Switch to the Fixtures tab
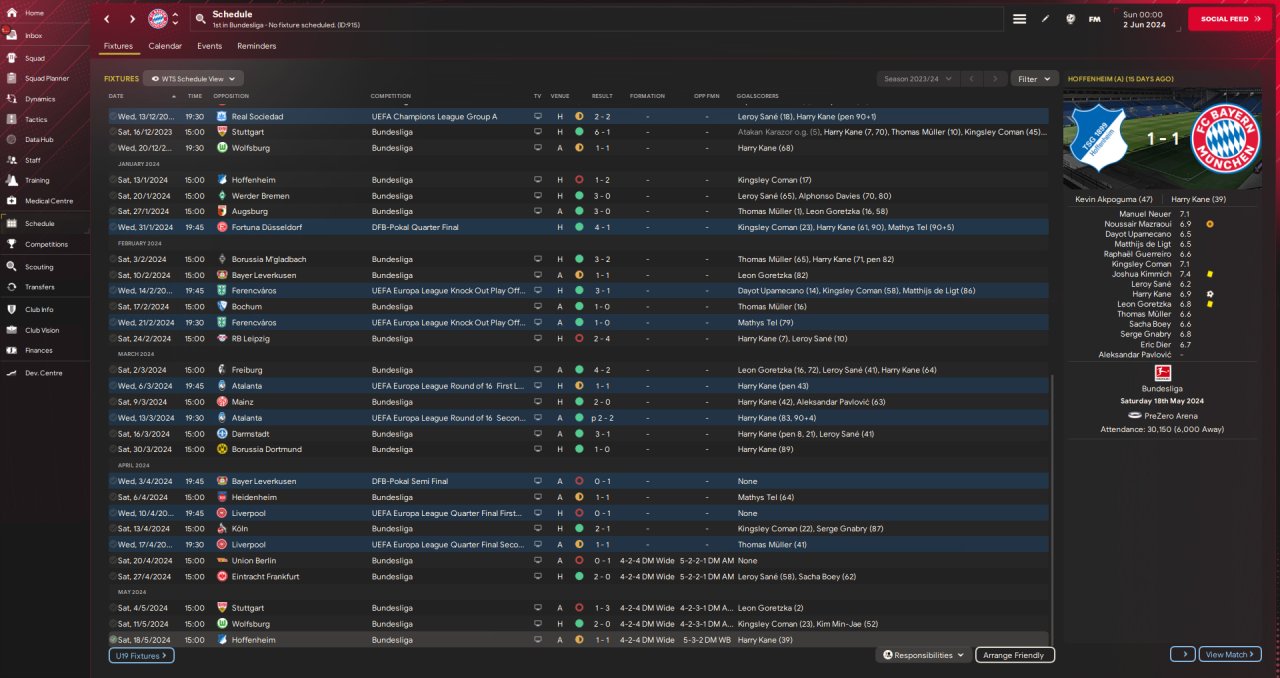This screenshot has height=678, width=1280. [118, 46]
